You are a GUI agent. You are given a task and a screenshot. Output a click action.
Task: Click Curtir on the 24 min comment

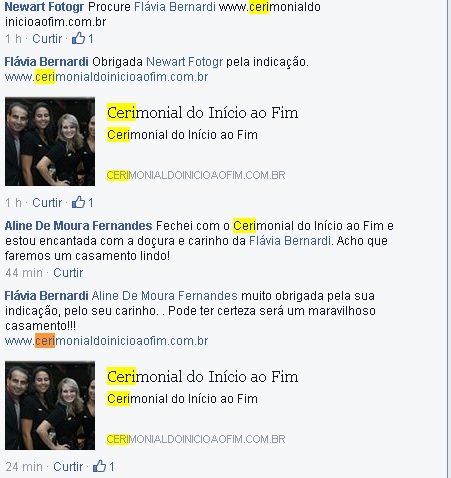(x=68, y=466)
